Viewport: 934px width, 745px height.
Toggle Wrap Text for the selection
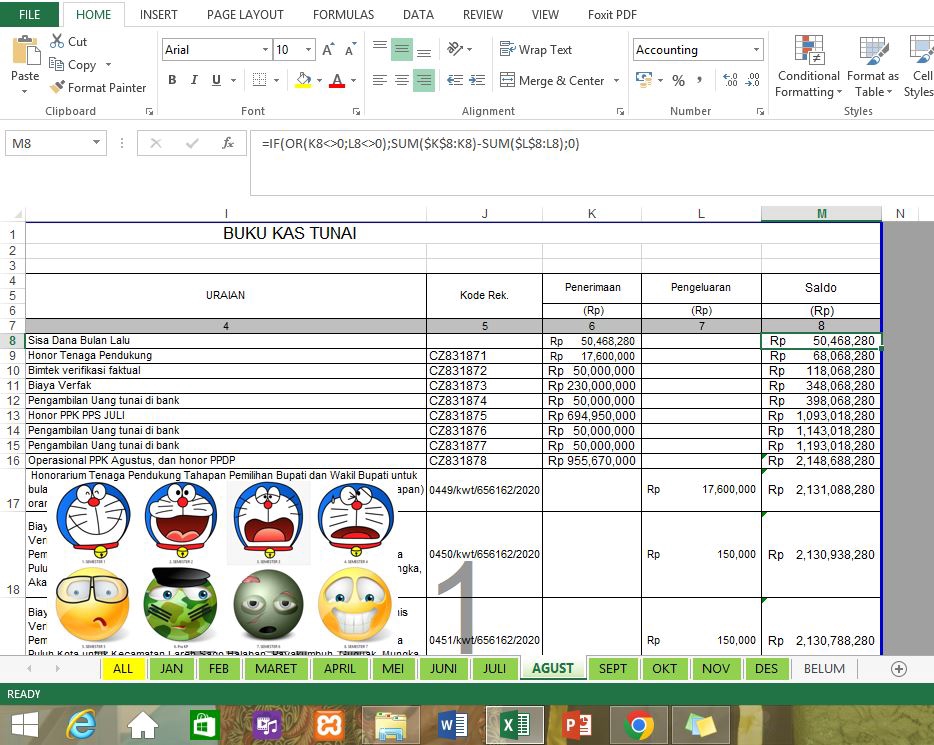click(x=538, y=48)
